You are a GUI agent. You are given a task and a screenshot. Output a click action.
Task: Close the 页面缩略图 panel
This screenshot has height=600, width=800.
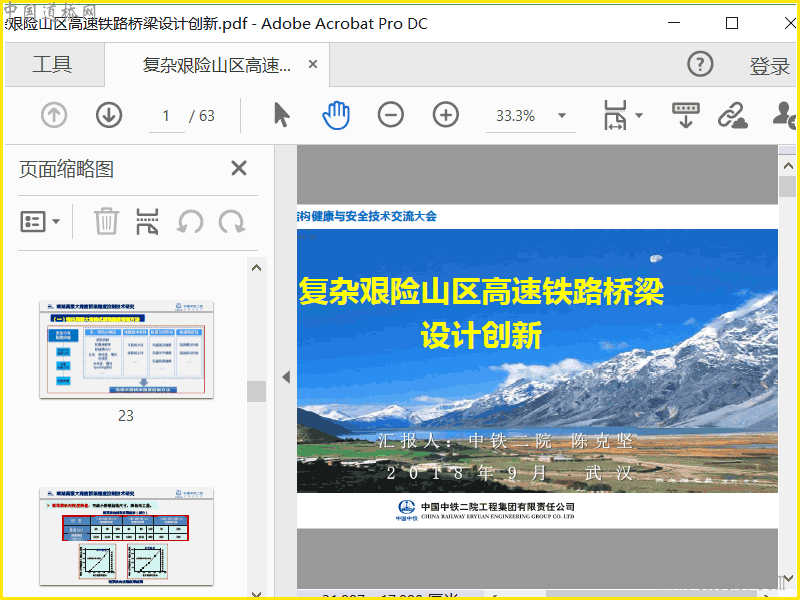[239, 168]
